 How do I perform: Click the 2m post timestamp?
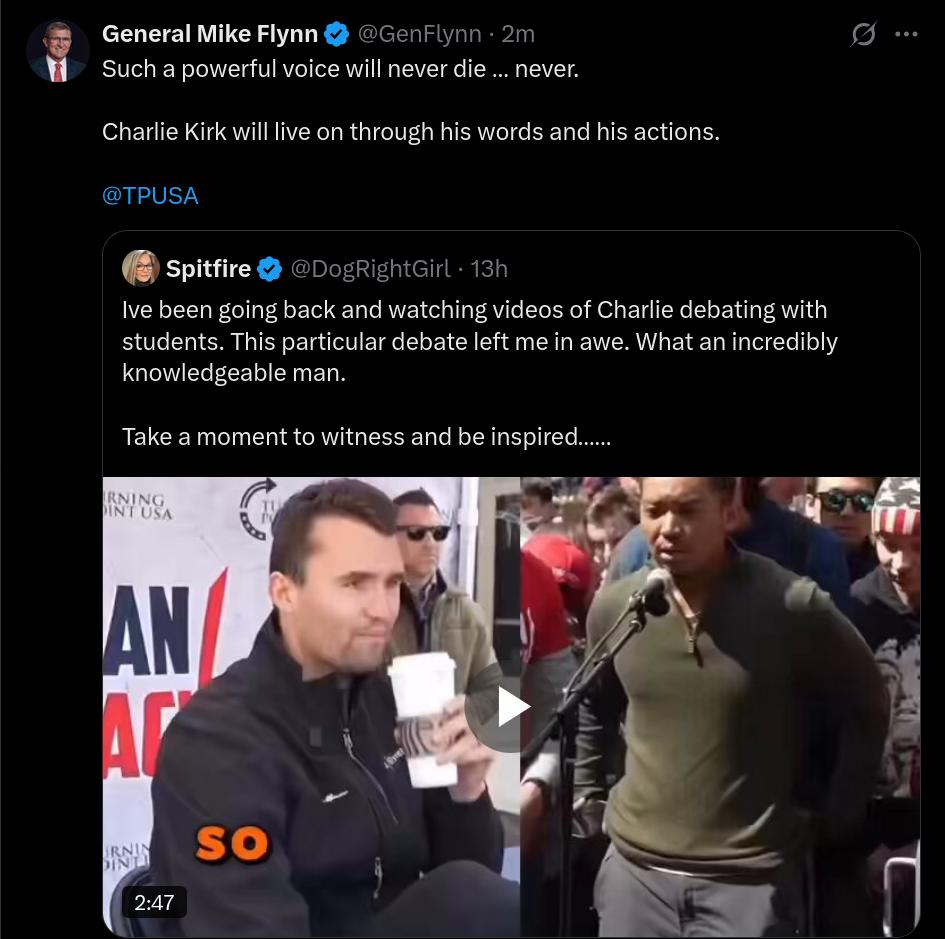click(x=518, y=34)
